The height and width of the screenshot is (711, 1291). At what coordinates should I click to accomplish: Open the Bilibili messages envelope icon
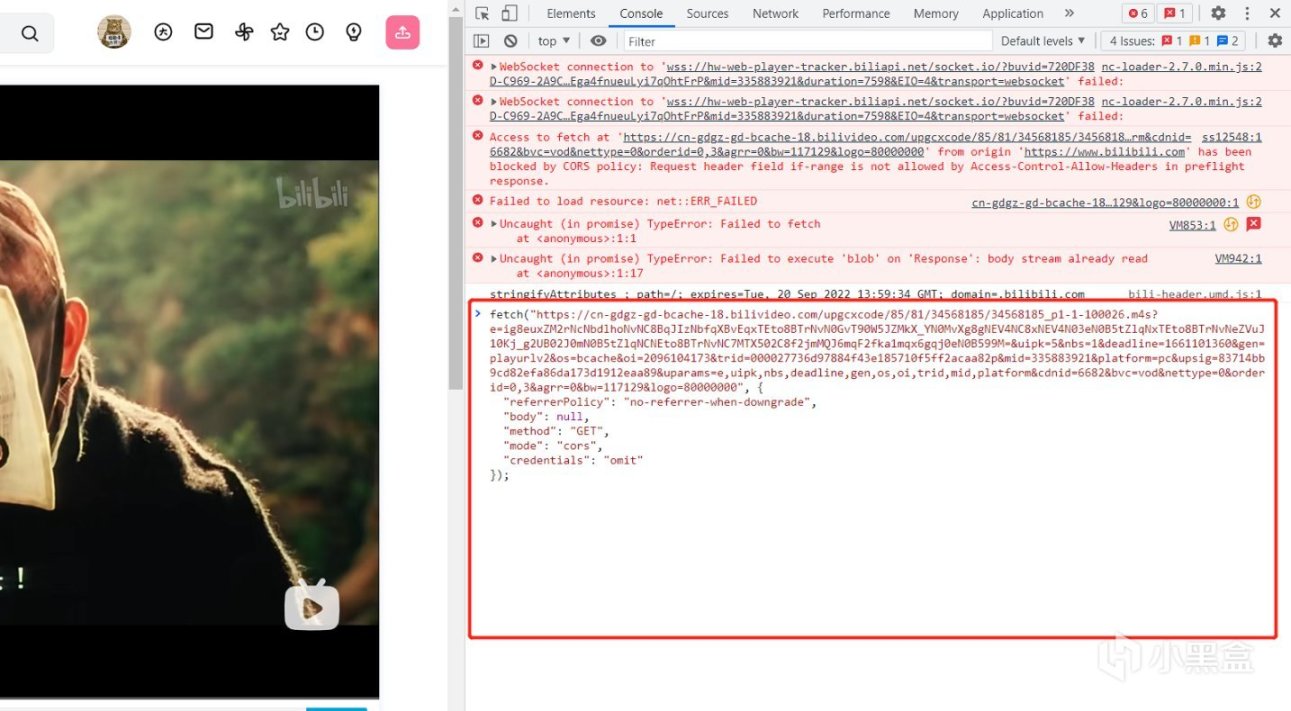[x=203, y=32]
